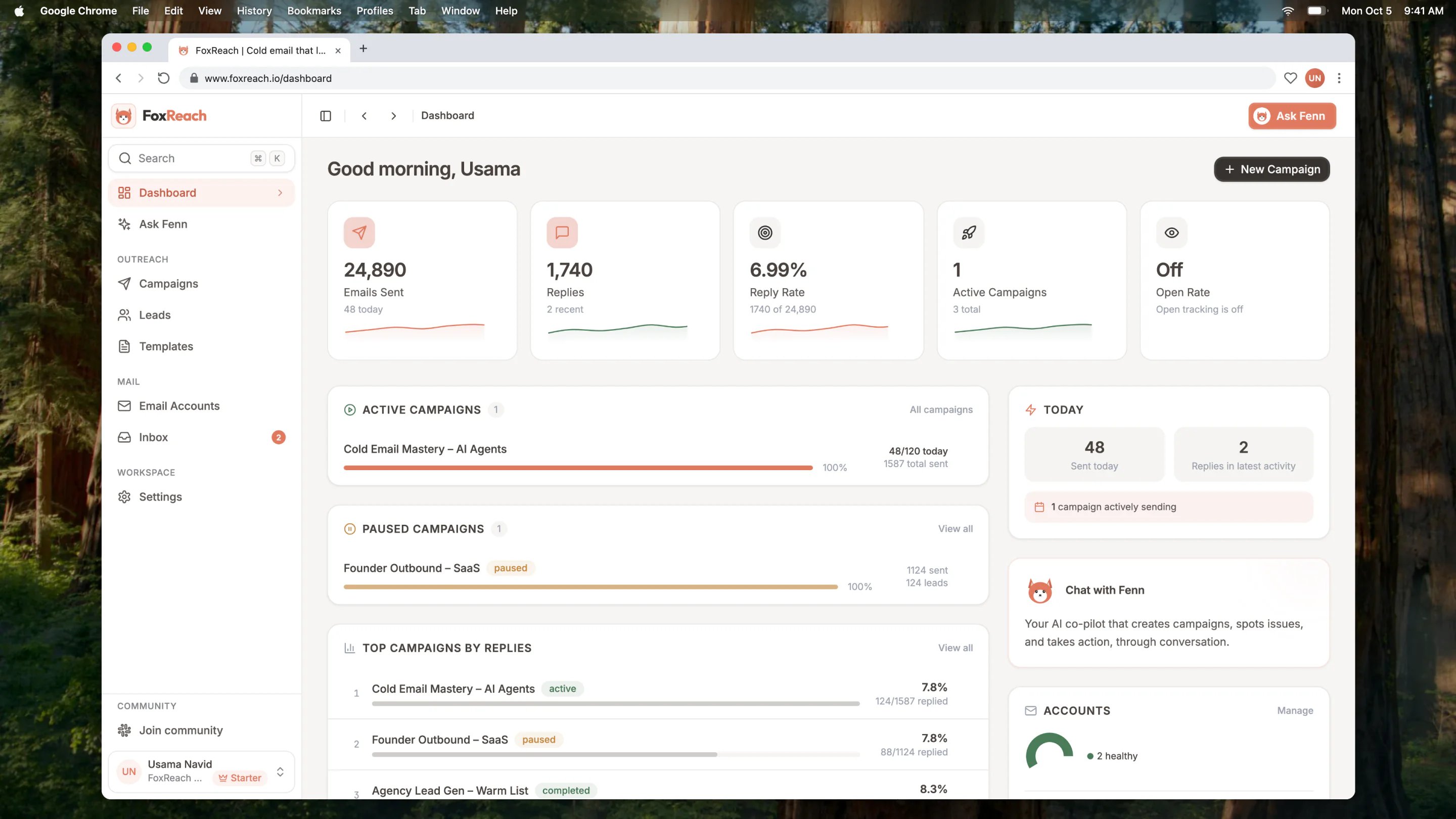Open Templates in the sidebar

(x=201, y=346)
